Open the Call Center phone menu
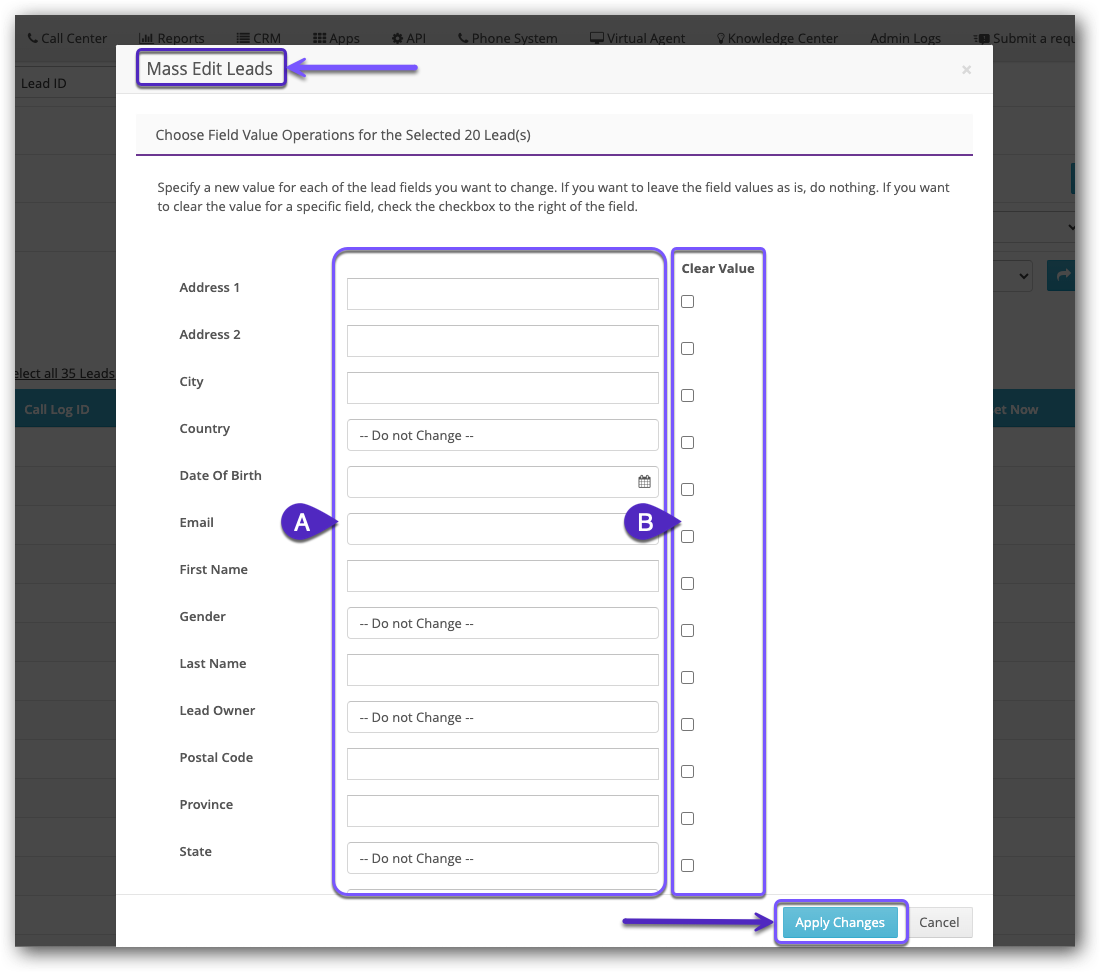The height and width of the screenshot is (972, 1100). (x=67, y=38)
